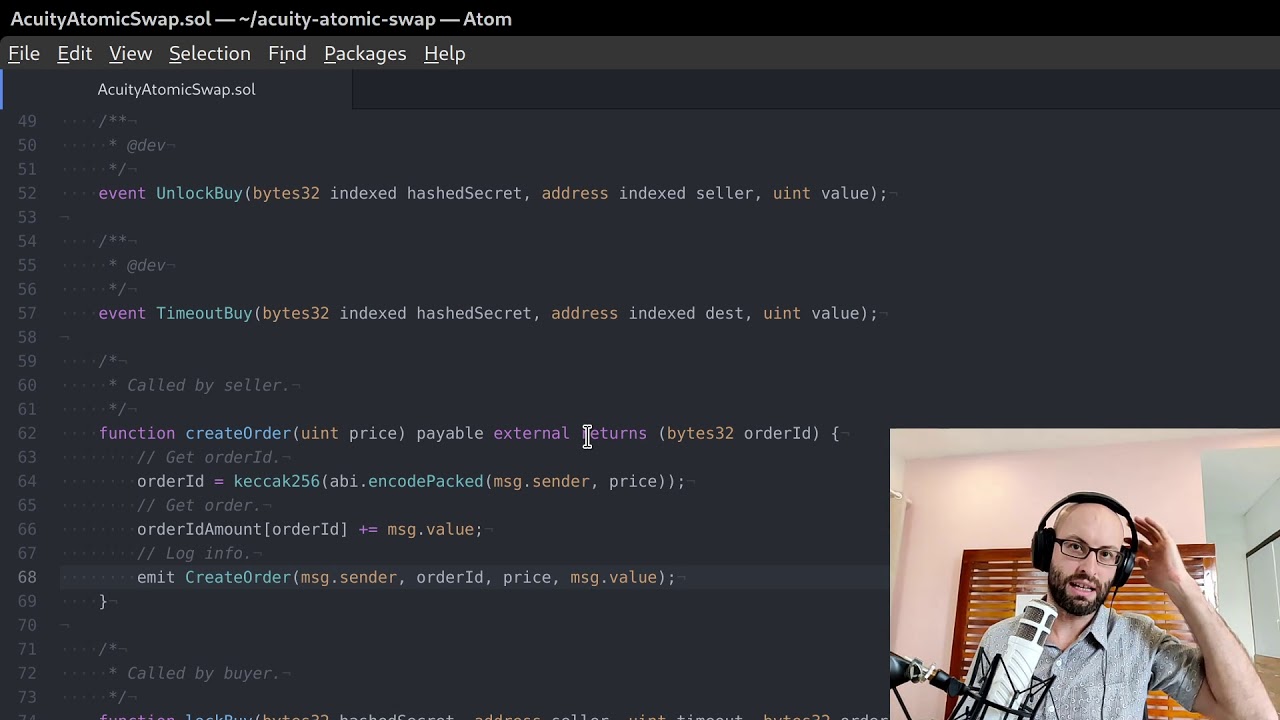
Task: Click line number 52 in the gutter
Action: pyautogui.click(x=27, y=193)
